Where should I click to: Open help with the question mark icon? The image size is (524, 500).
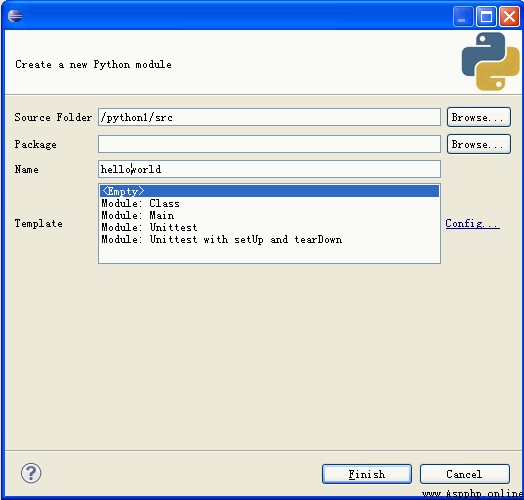[31, 473]
